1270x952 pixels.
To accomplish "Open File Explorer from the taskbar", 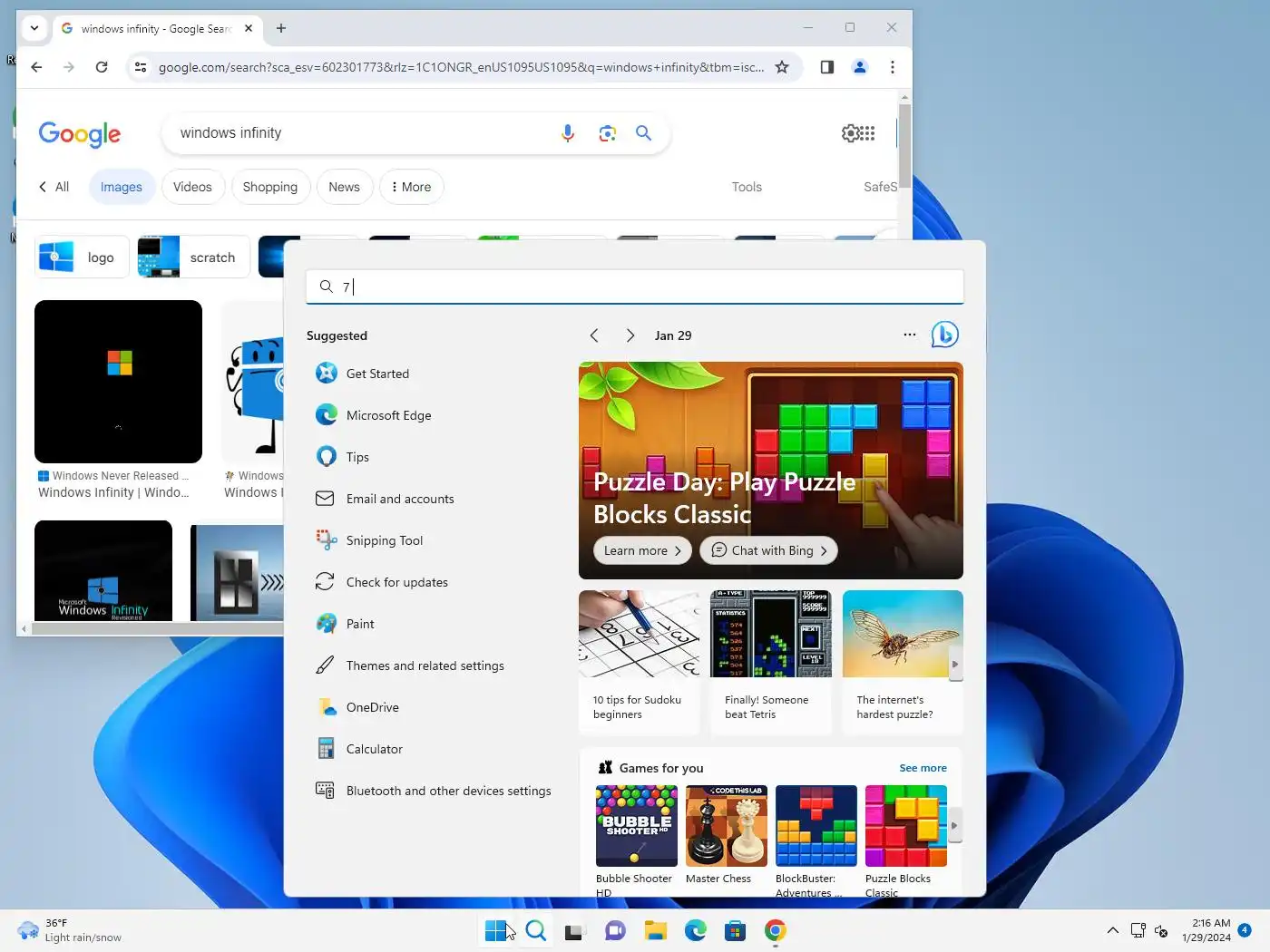I will pyautogui.click(x=655, y=930).
